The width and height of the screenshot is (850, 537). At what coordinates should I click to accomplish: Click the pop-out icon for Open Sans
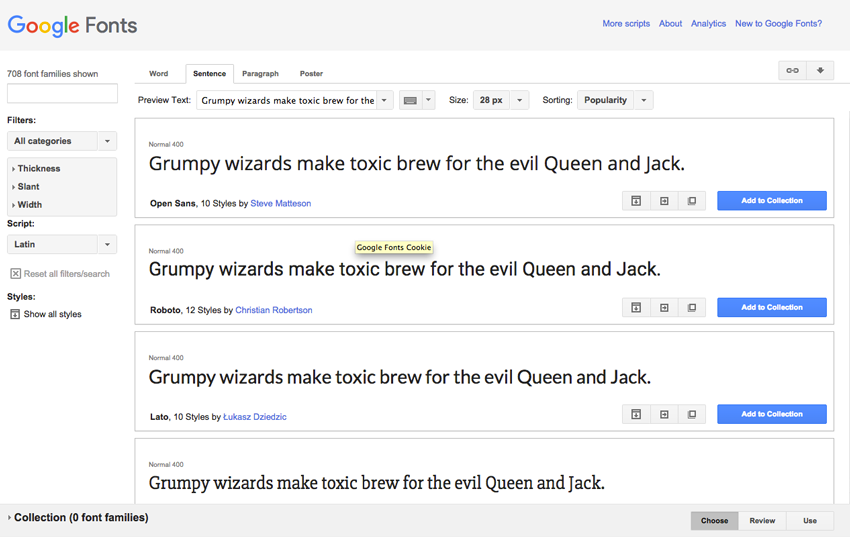click(x=692, y=201)
